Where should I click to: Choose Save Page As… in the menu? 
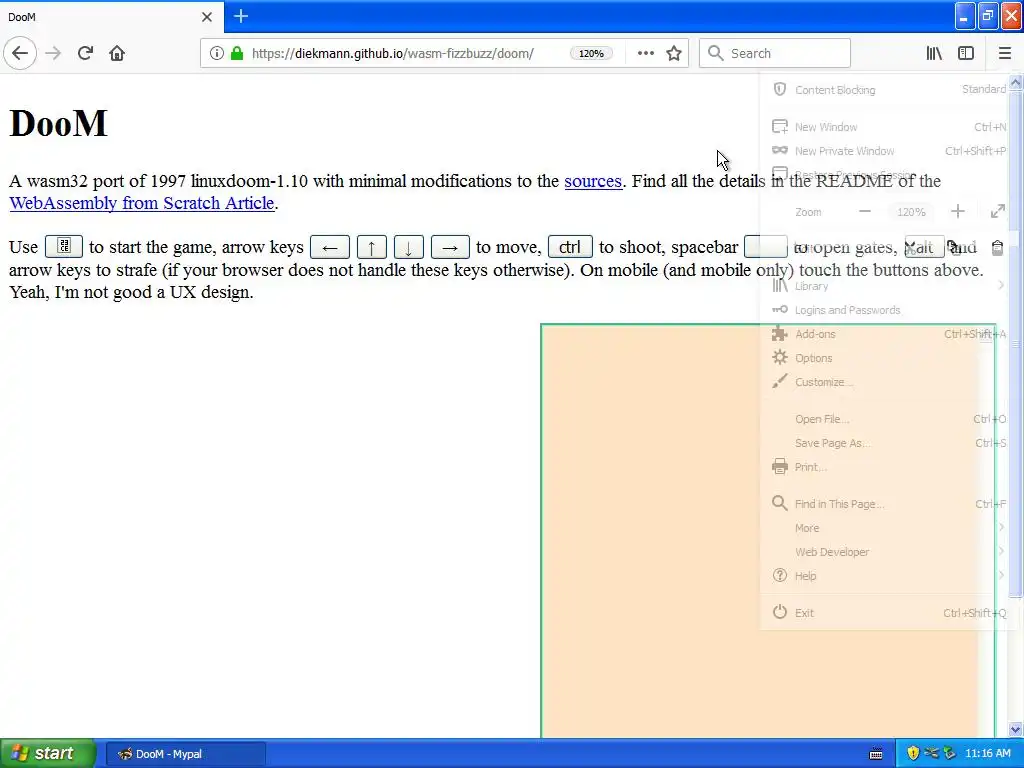pyautogui.click(x=889, y=443)
